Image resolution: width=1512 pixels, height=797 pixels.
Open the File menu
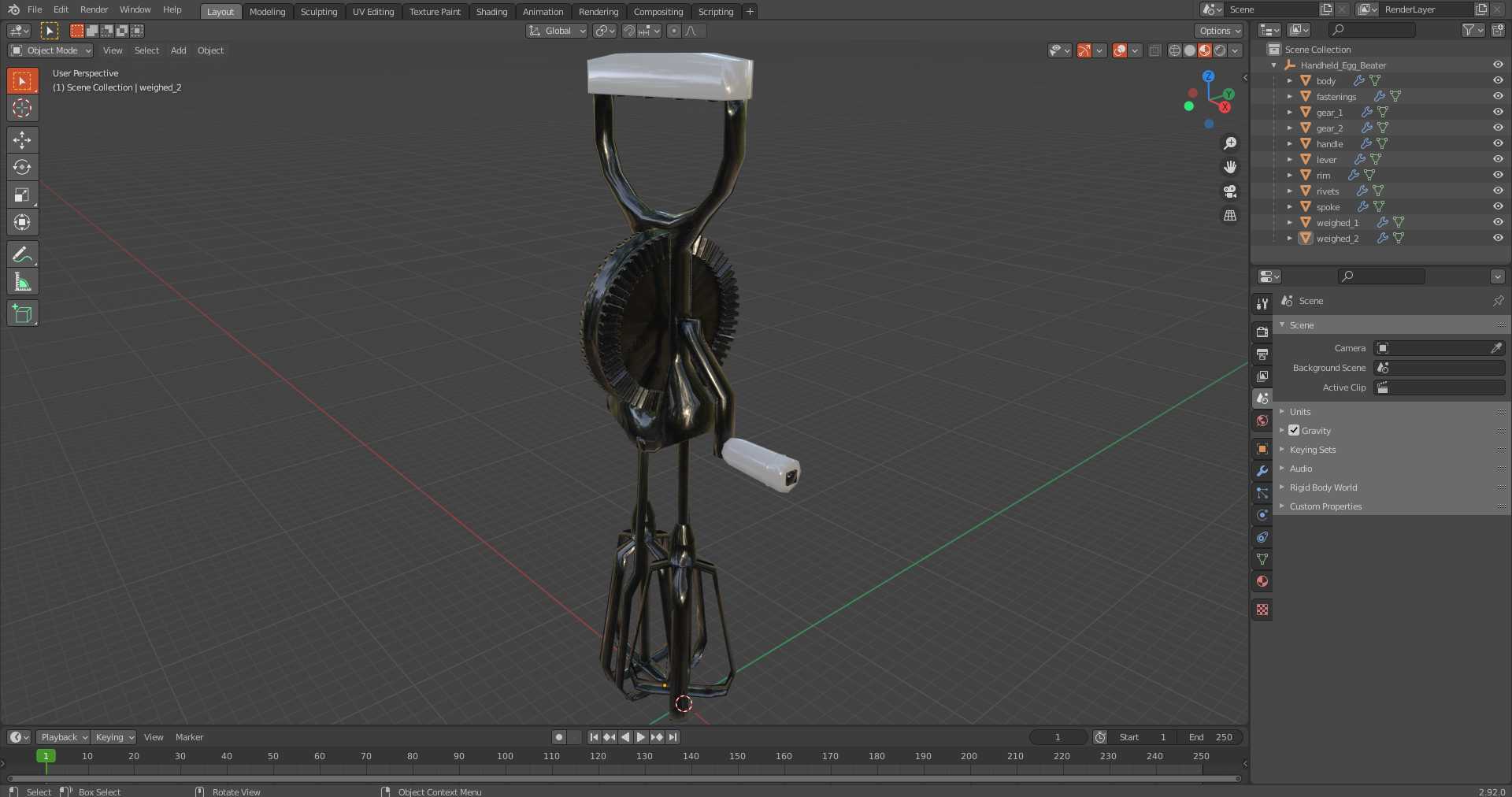[35, 9]
